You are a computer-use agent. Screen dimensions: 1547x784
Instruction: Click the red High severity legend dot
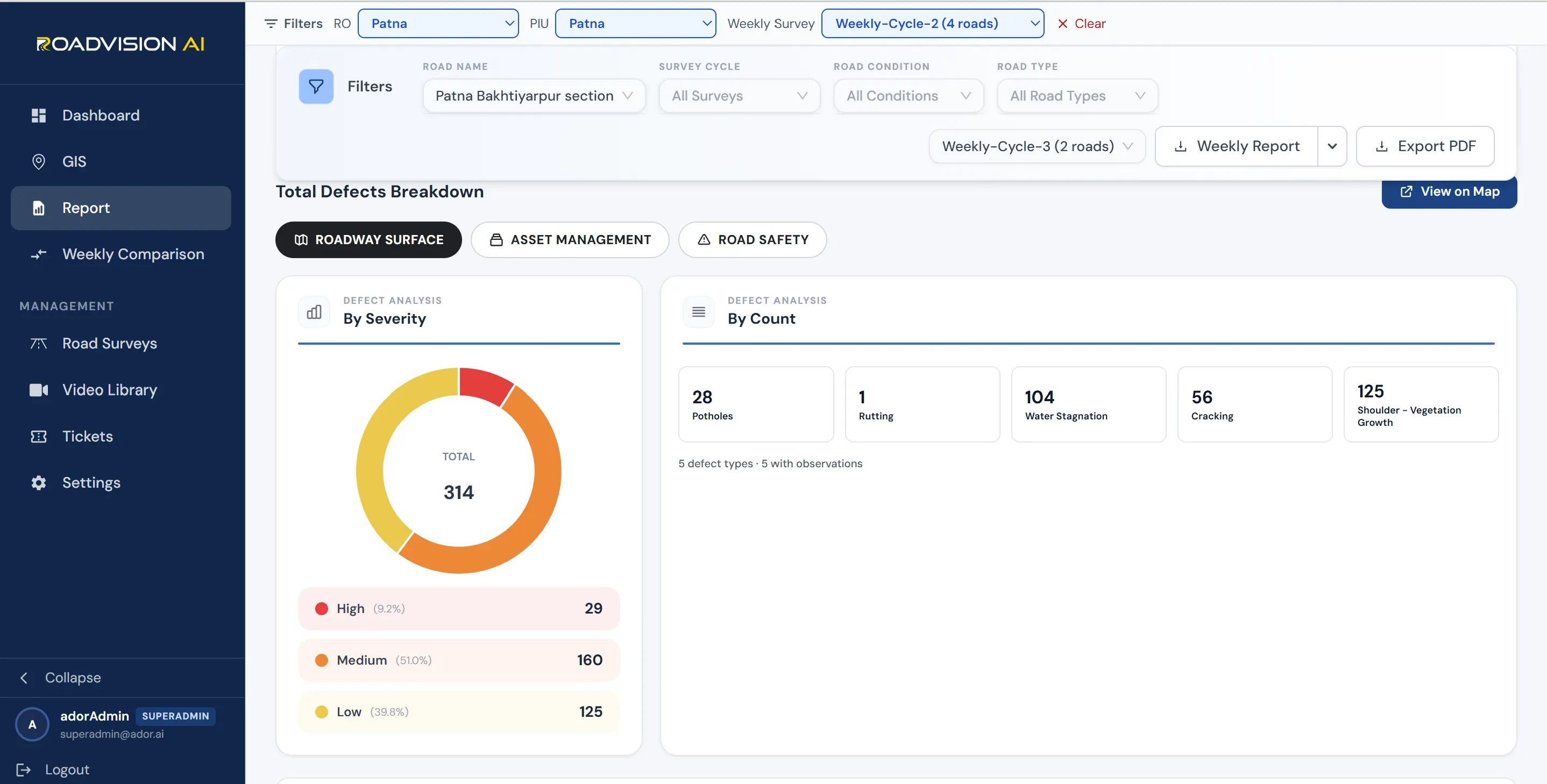click(321, 609)
